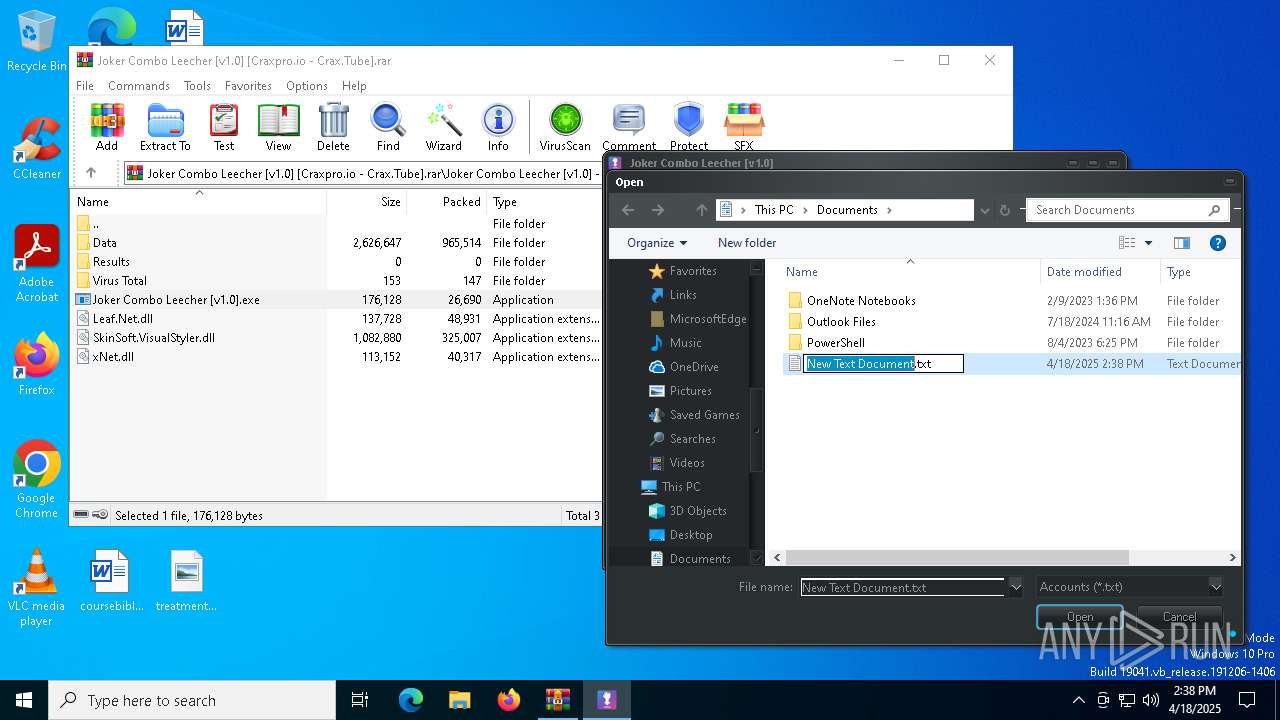Click WinRAR icon in the taskbar
The height and width of the screenshot is (720, 1280).
click(x=557, y=700)
